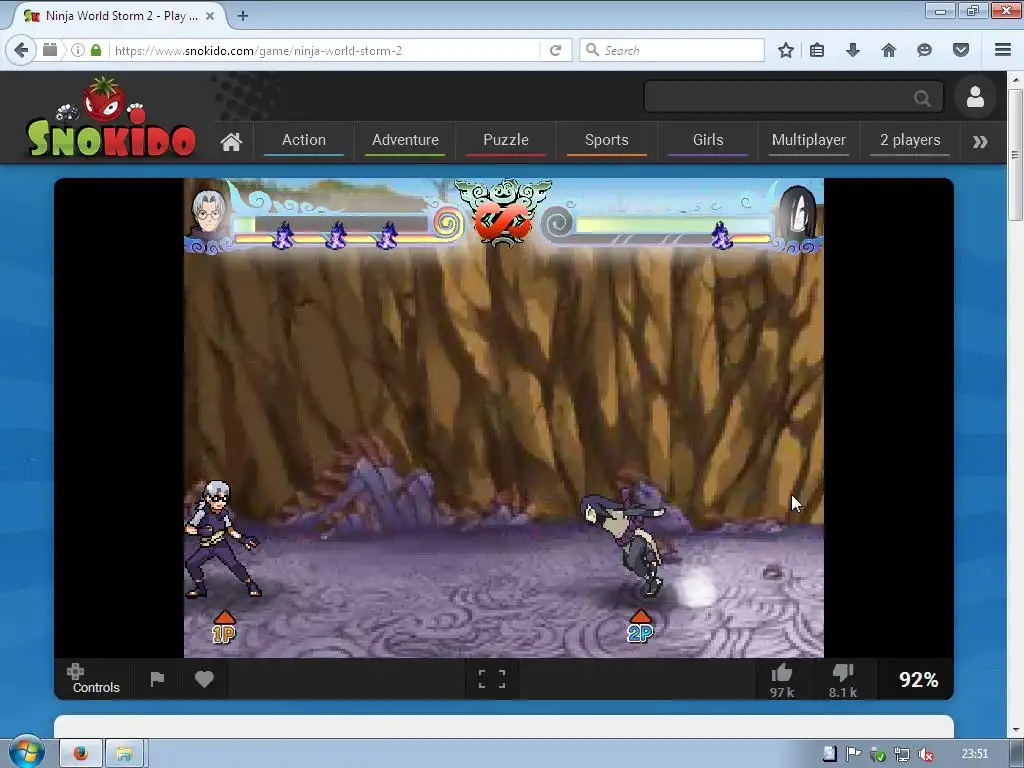Screen dimensions: 1024x768
Task: Click the site identity page icon
Action: (x=50, y=50)
